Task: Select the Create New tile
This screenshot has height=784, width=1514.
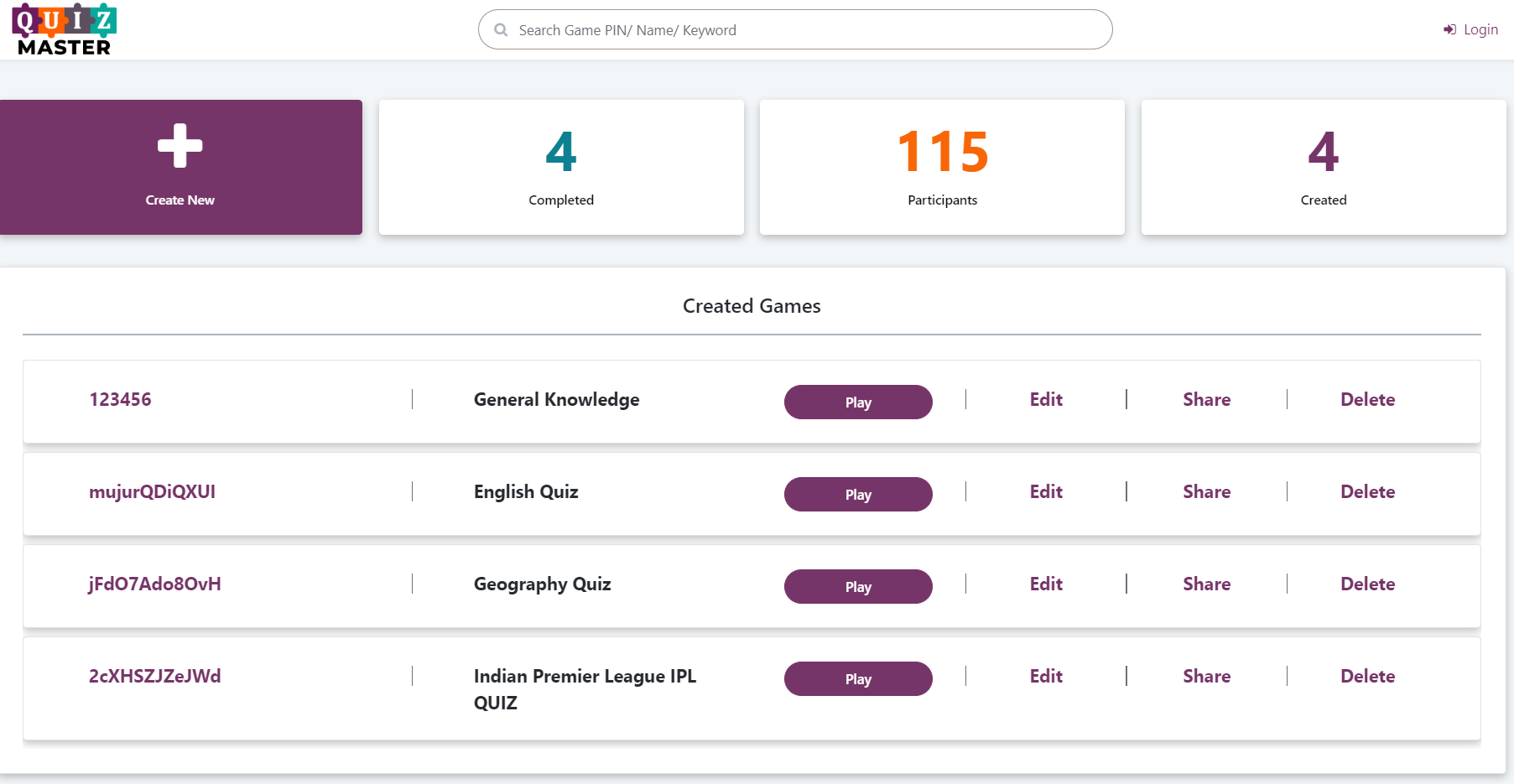Action: [x=179, y=168]
